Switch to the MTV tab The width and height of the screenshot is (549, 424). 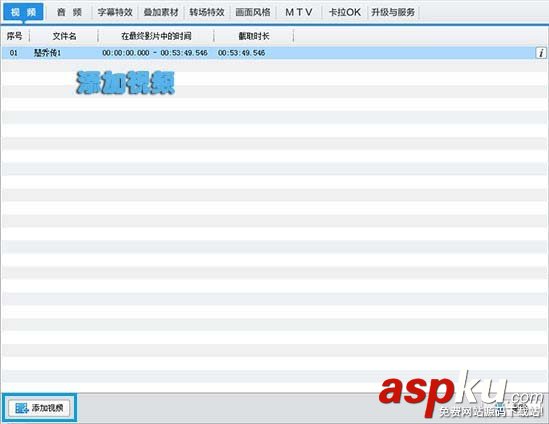(299, 12)
